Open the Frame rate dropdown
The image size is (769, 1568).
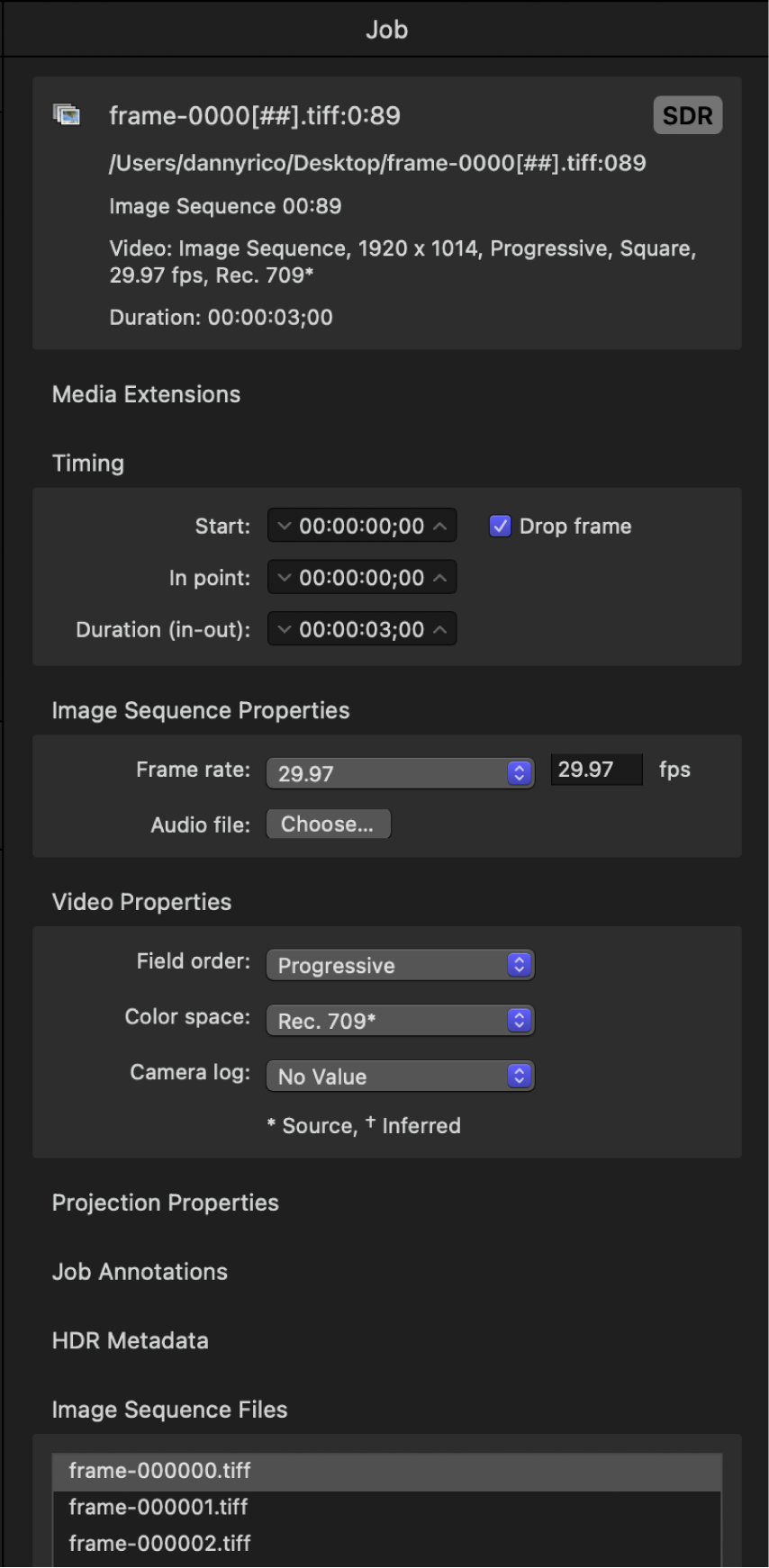click(400, 772)
